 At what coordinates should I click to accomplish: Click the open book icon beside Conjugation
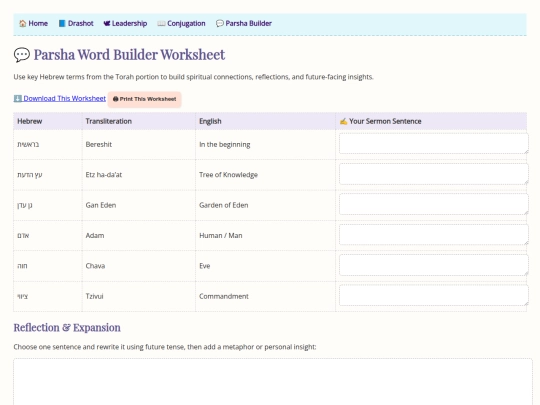point(161,23)
